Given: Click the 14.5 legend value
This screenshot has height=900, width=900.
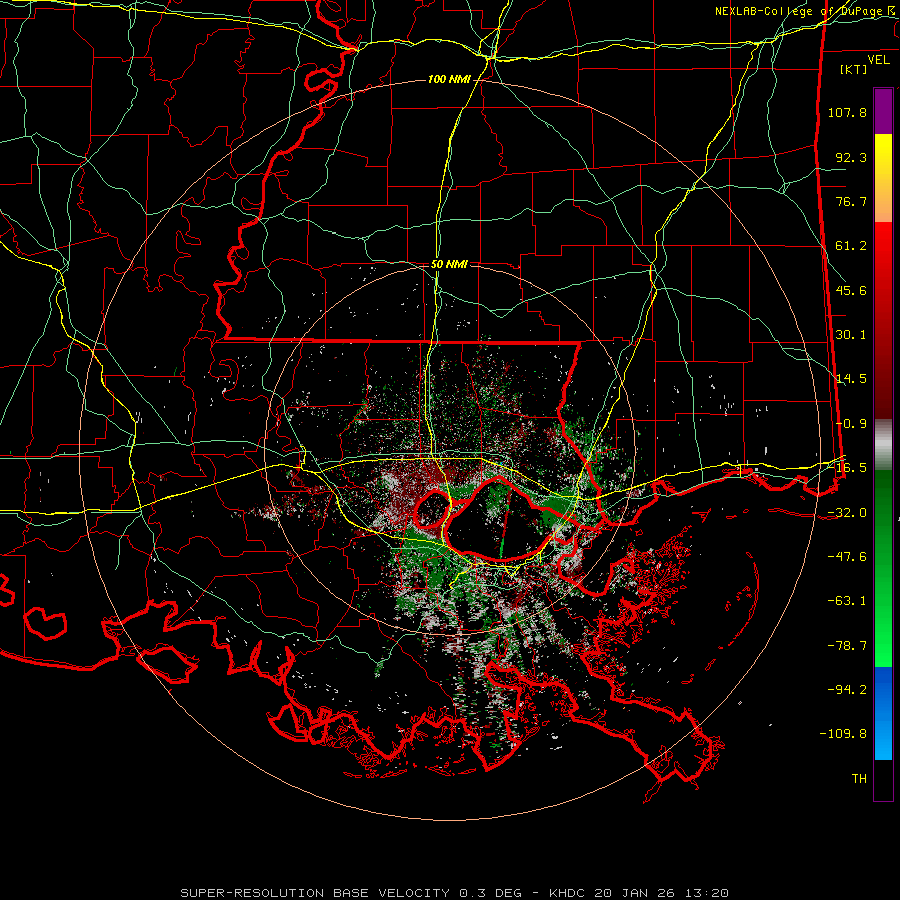Looking at the screenshot, I should click(x=851, y=379).
